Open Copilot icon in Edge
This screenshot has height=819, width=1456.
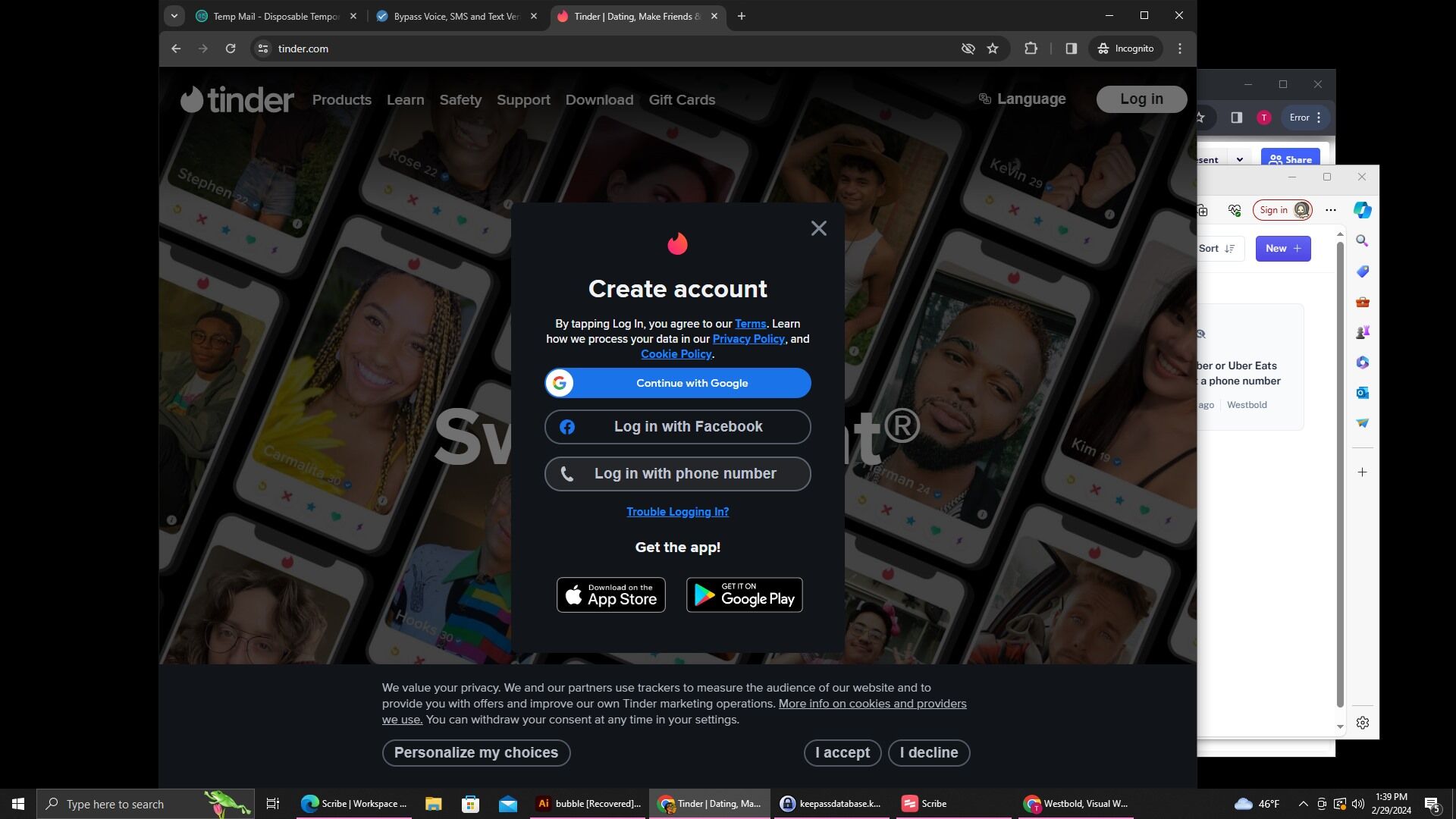coord(1363,210)
